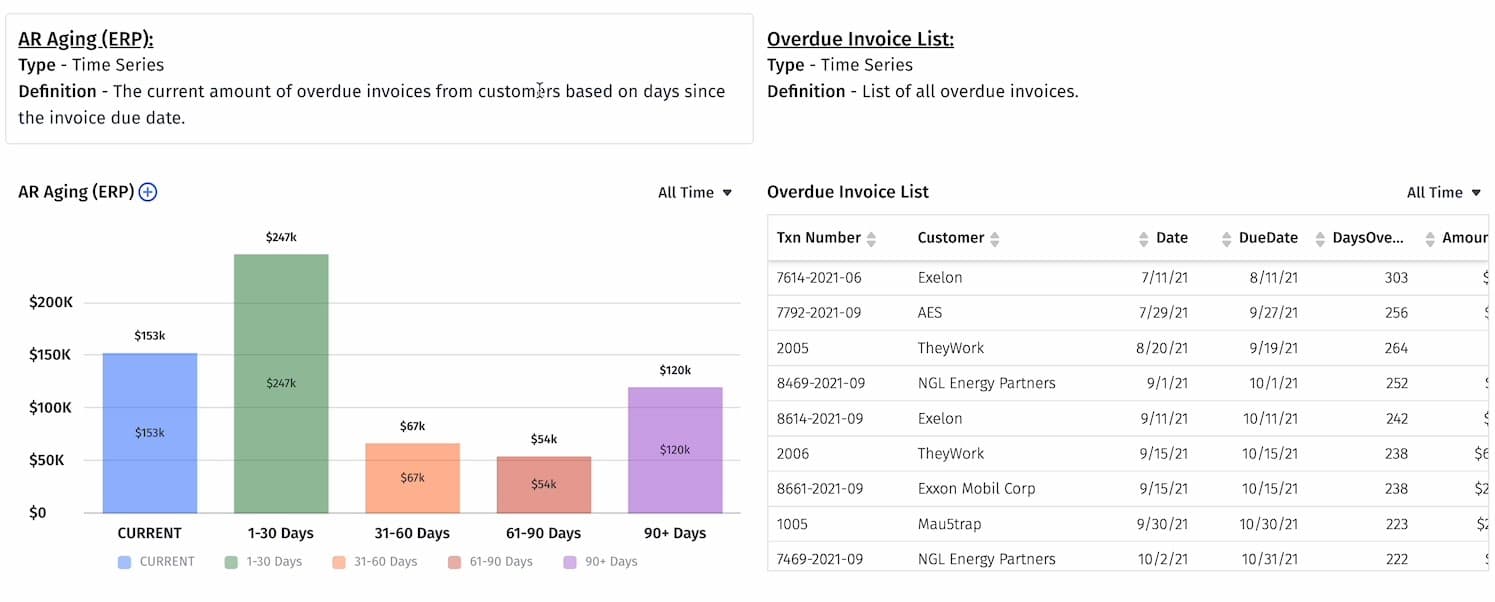Click the underlined Overdue Invoice List heading
The height and width of the screenshot is (602, 1495).
862,38
